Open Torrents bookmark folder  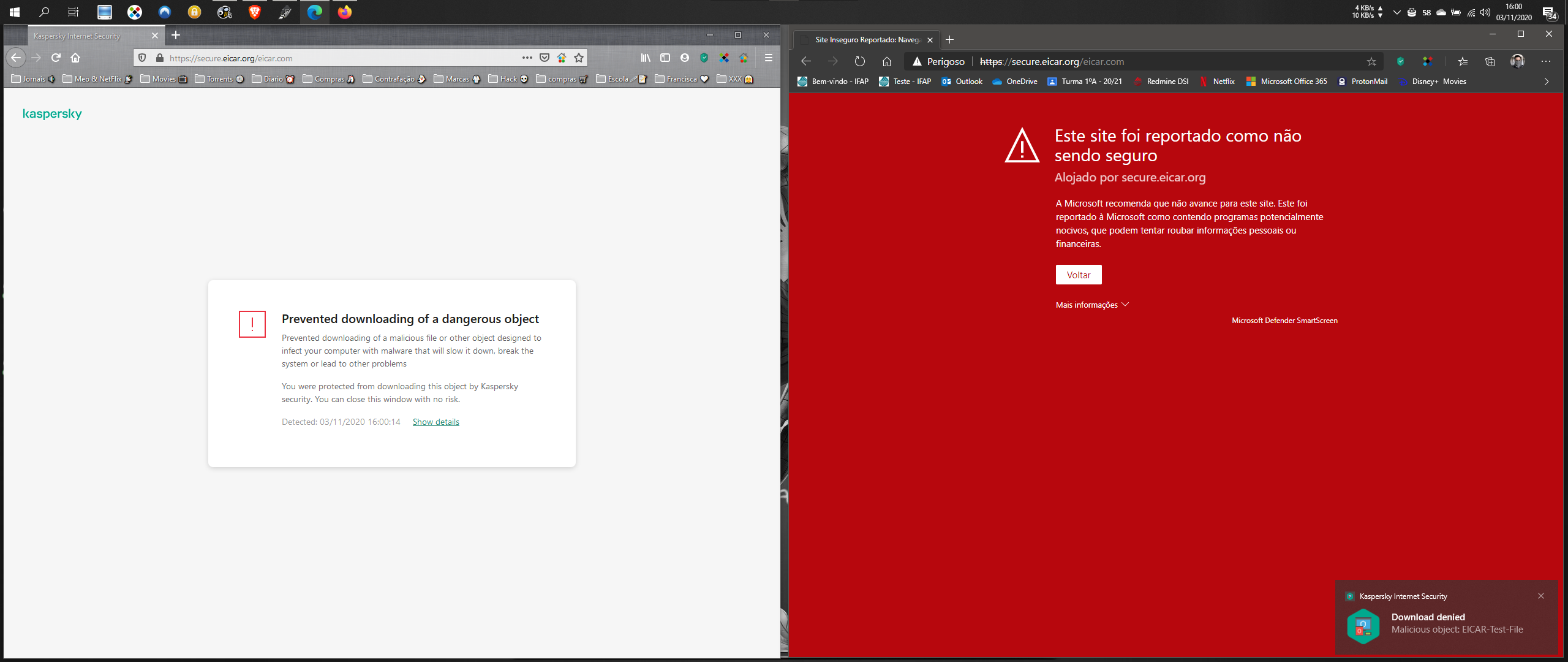pyautogui.click(x=219, y=79)
